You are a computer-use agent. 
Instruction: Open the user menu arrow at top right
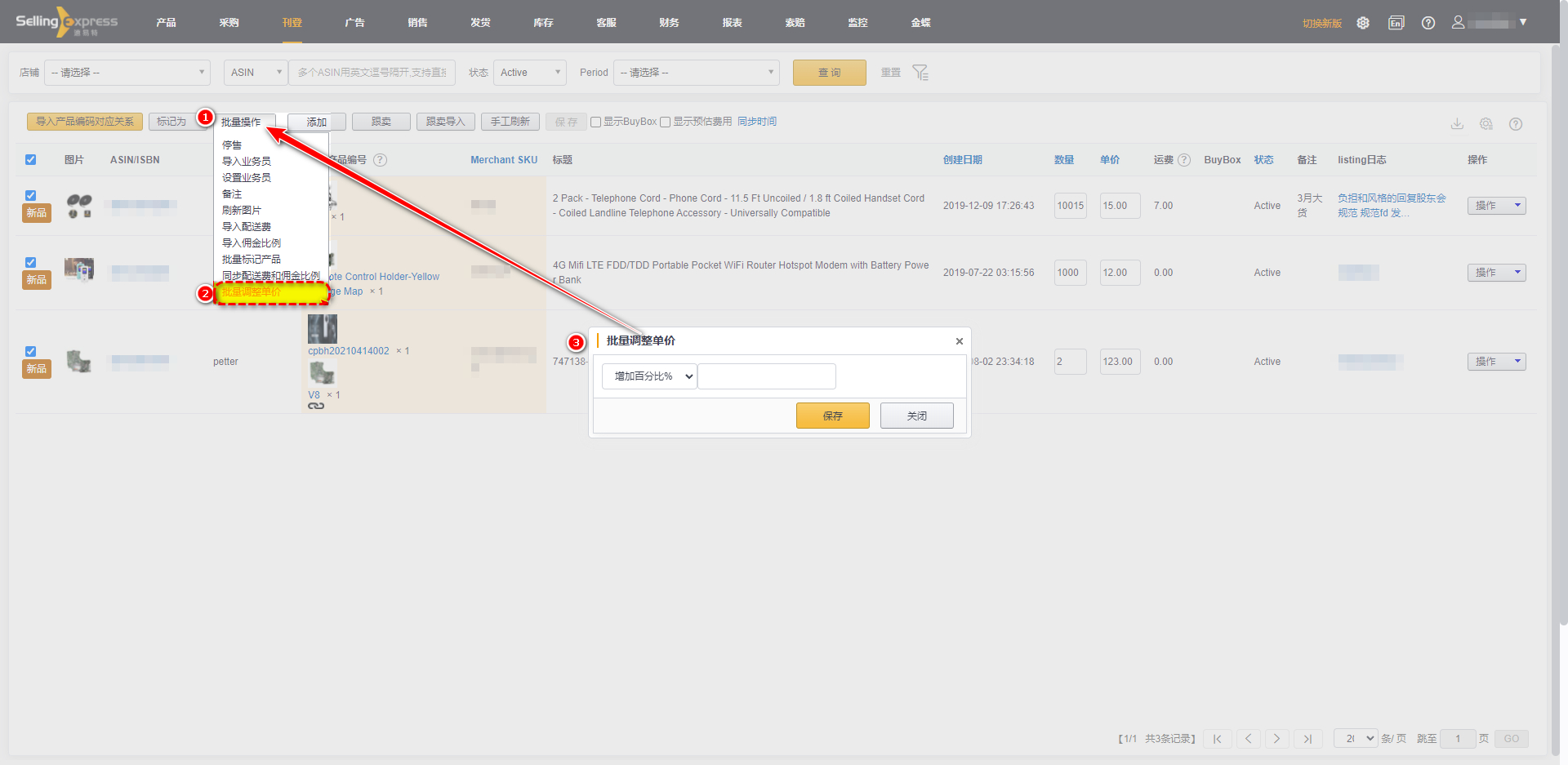1523,22
